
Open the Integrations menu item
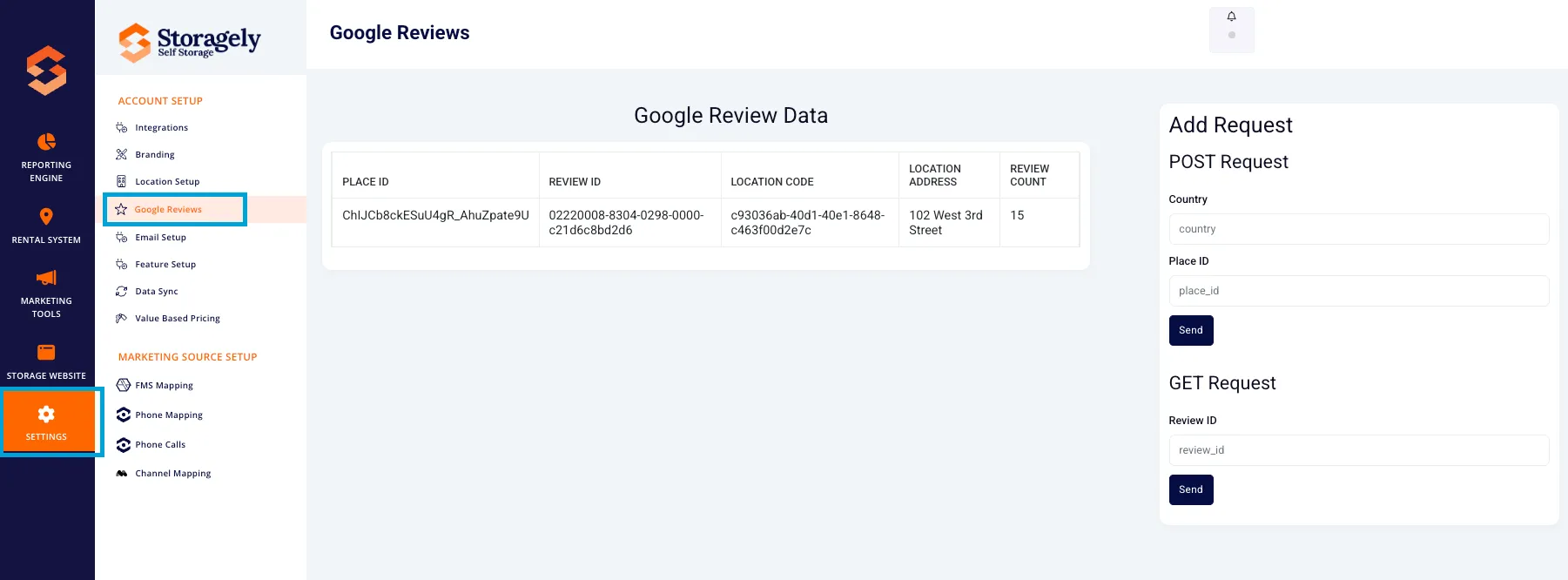[x=161, y=128]
